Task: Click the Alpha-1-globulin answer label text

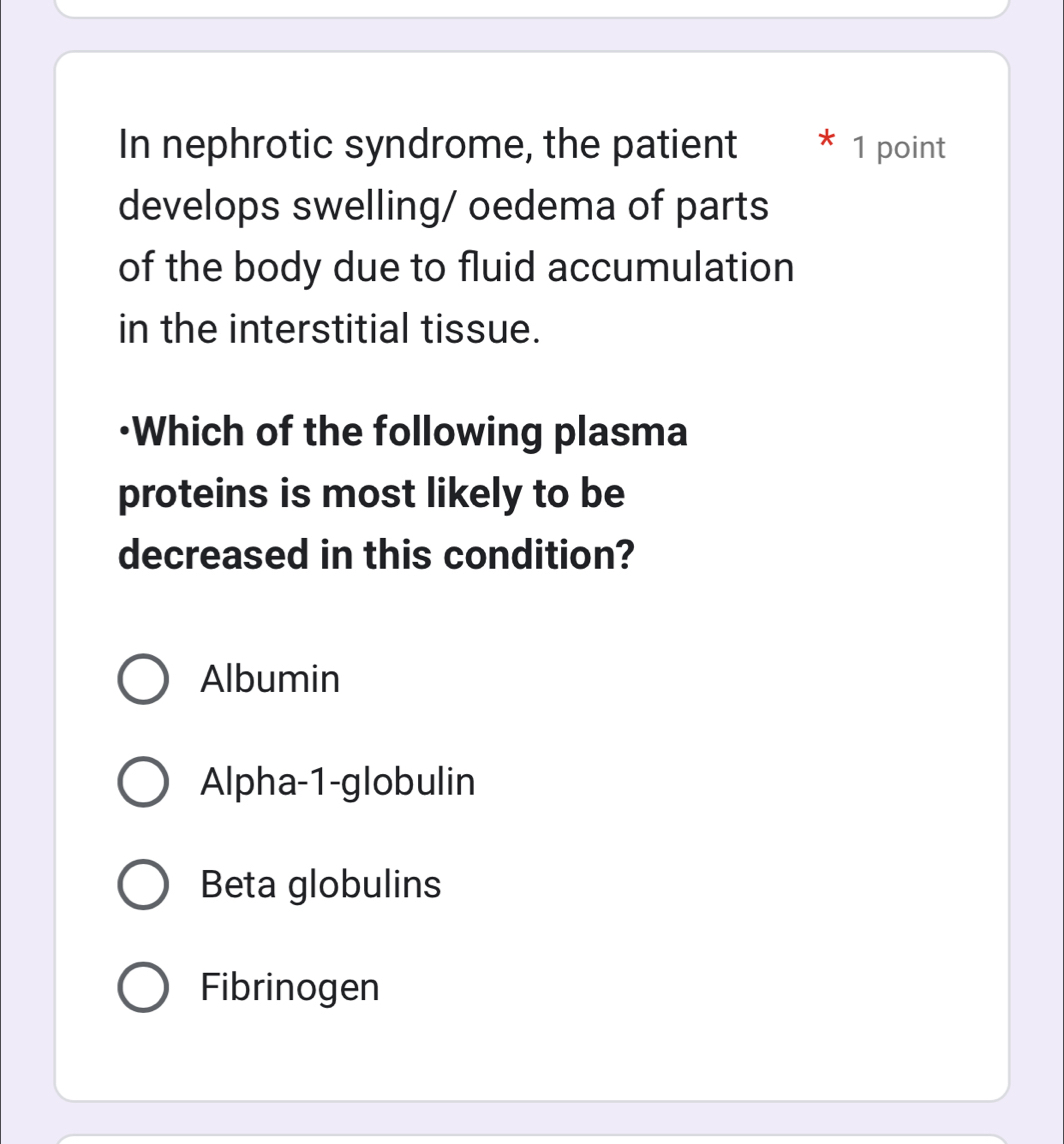Action: (x=338, y=782)
